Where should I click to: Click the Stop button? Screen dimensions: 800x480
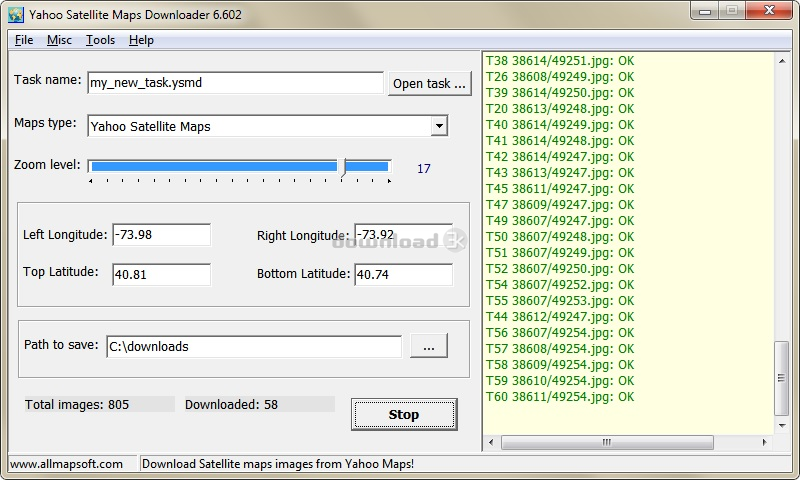click(404, 414)
